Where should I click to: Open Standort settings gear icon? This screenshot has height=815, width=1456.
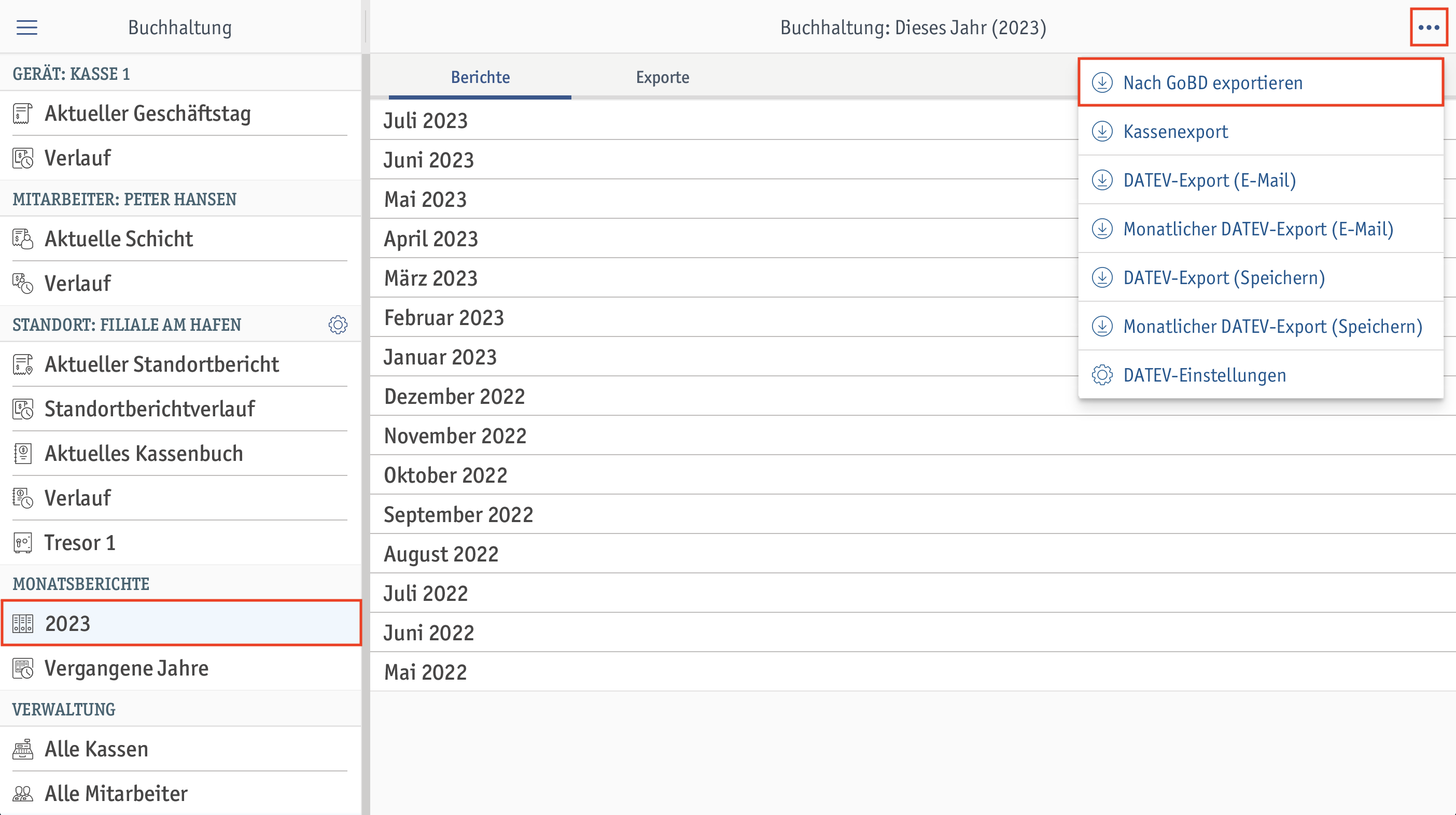(x=338, y=325)
